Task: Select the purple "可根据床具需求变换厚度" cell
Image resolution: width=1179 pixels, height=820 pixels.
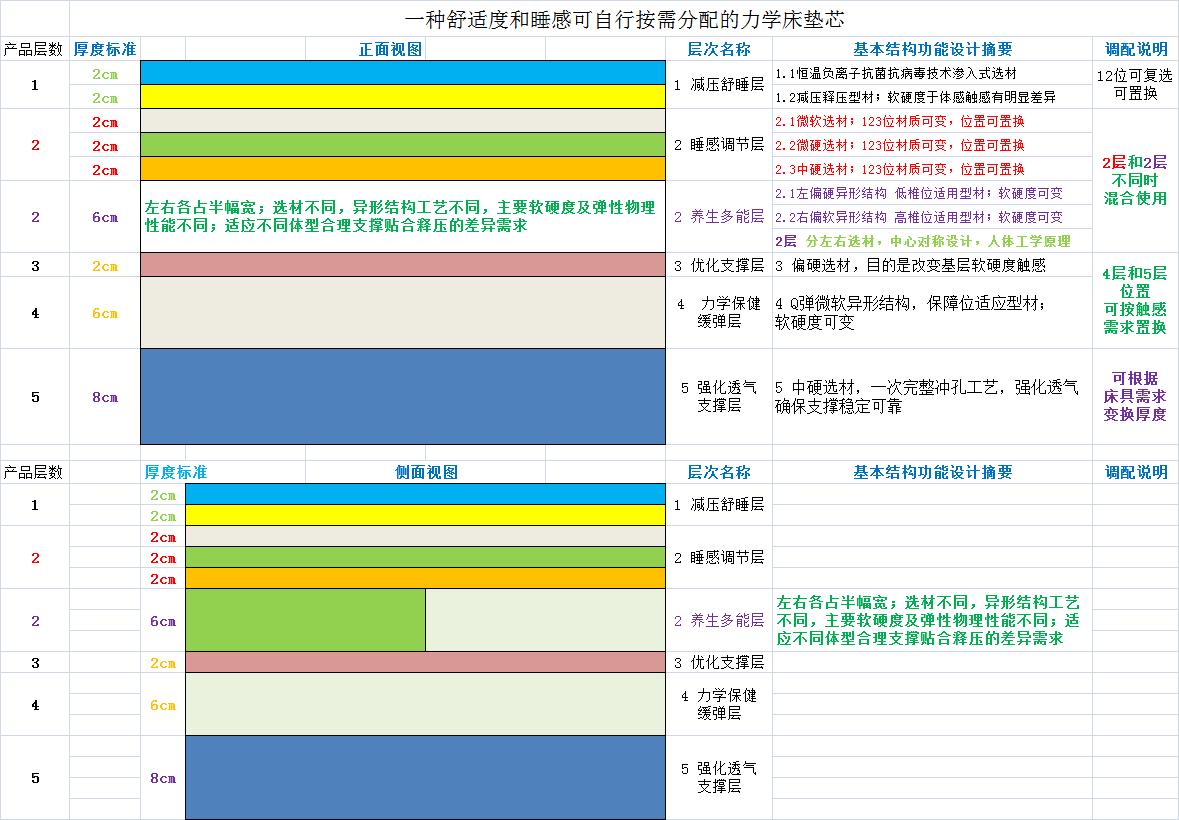Action: (x=1135, y=396)
